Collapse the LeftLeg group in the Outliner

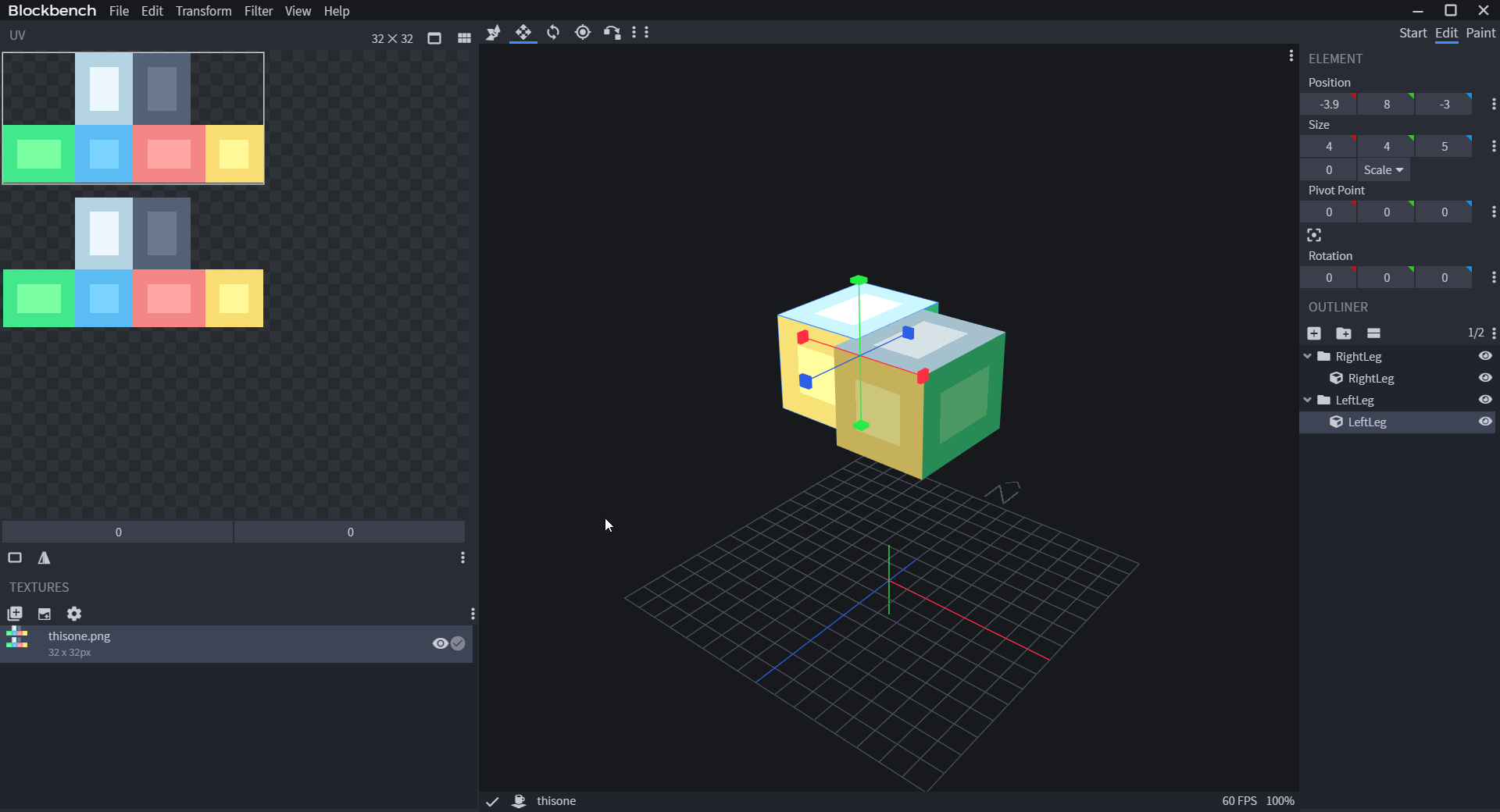pos(1306,400)
